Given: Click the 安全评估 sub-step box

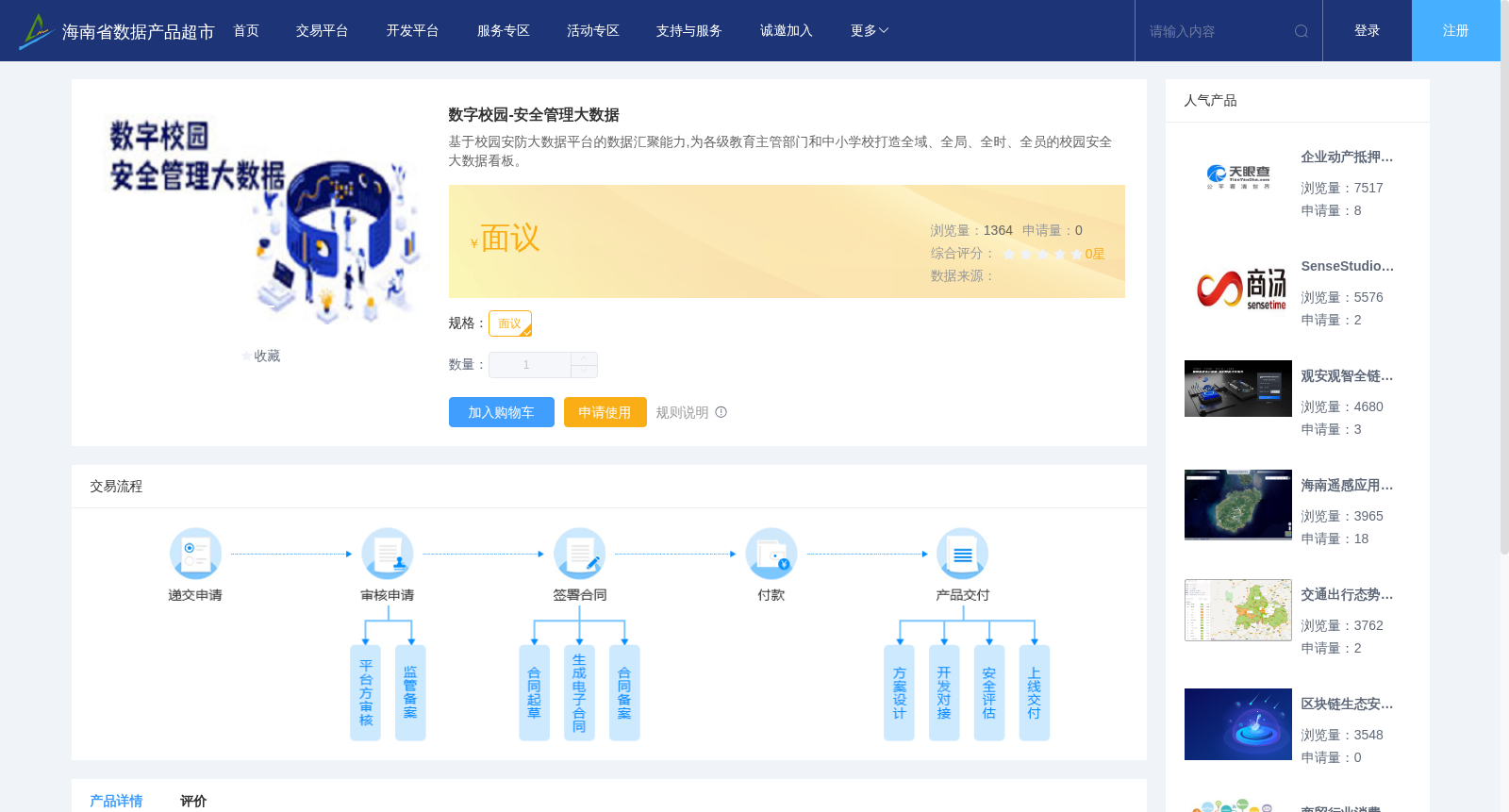Looking at the screenshot, I should (x=989, y=693).
